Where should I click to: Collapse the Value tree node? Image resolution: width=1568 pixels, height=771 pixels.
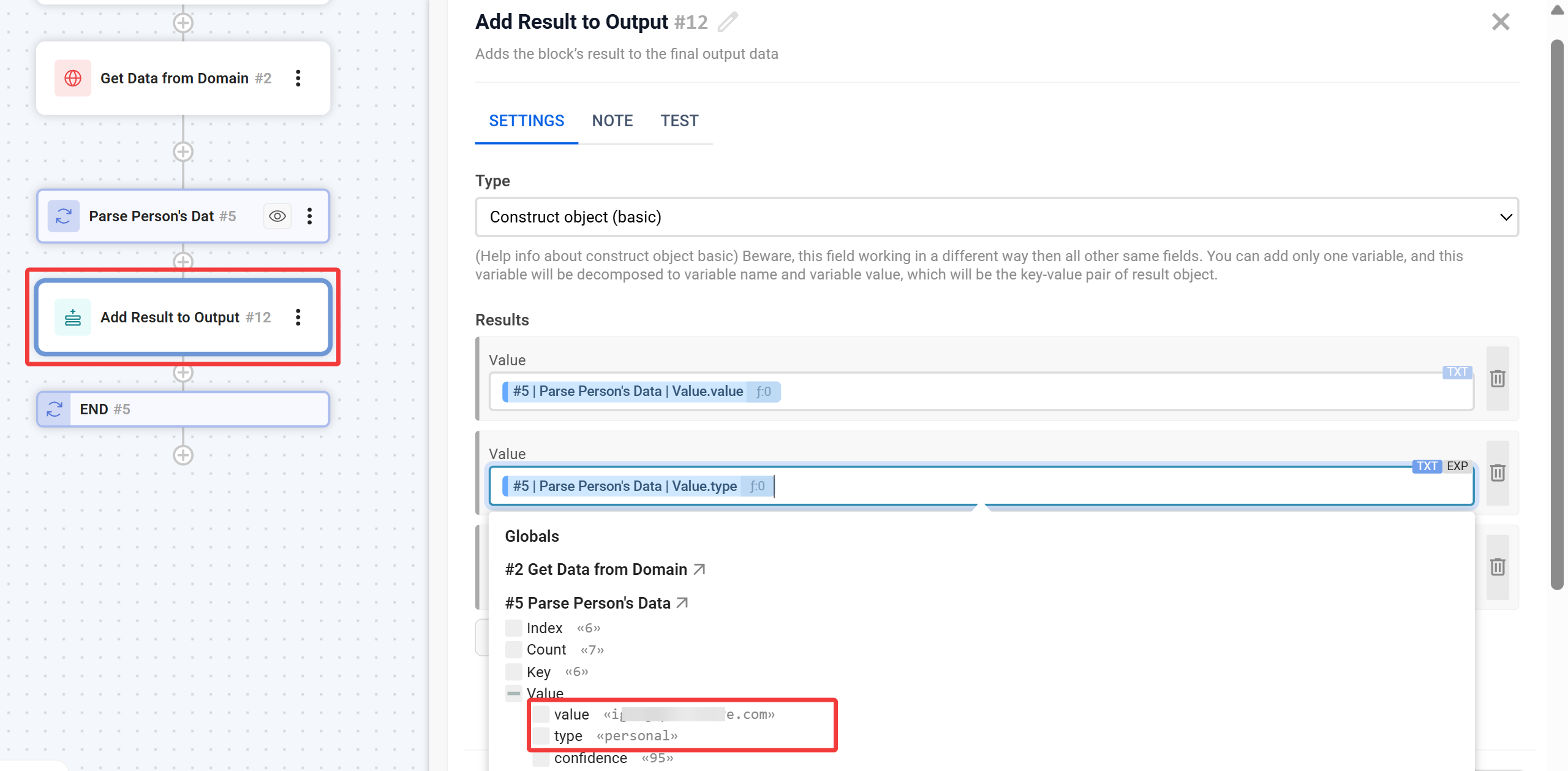(513, 694)
